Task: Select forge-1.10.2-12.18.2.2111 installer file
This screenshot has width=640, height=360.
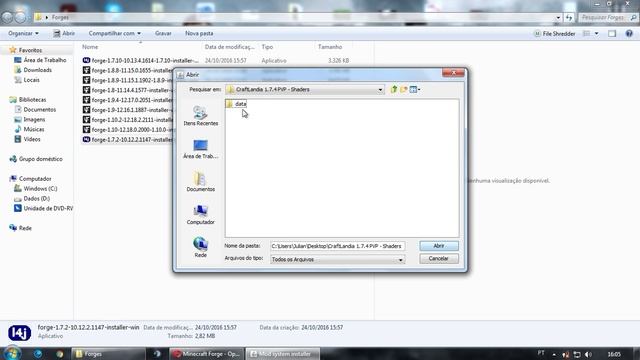Action: click(x=128, y=120)
